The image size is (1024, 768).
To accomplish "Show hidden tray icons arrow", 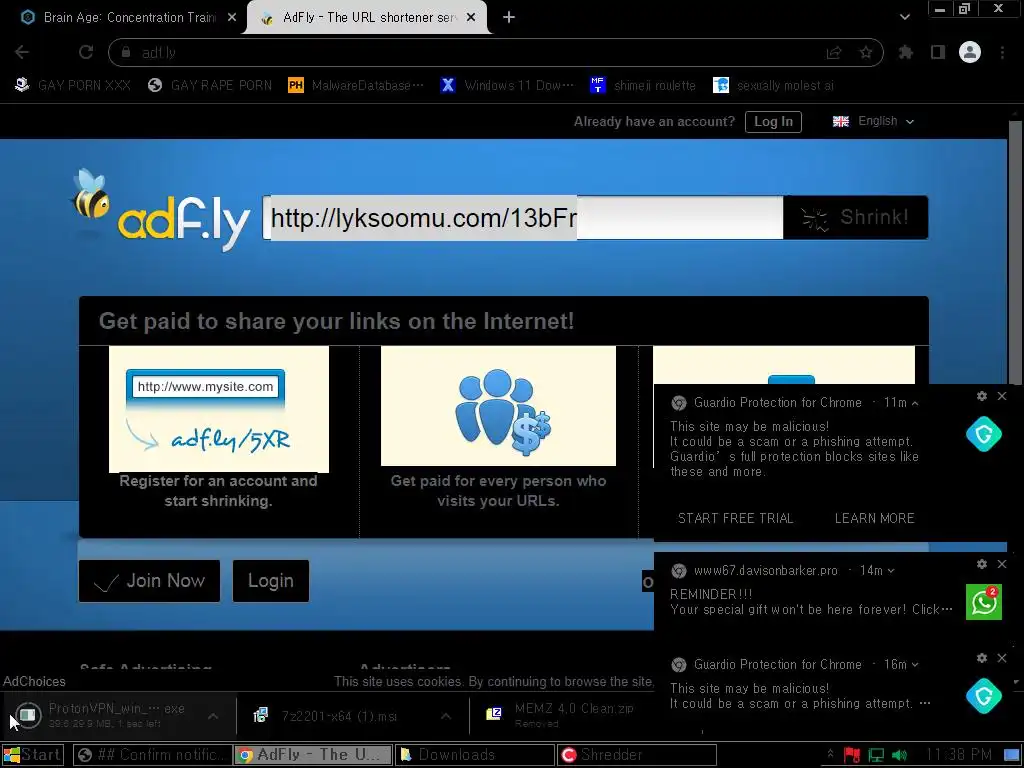I will 830,754.
